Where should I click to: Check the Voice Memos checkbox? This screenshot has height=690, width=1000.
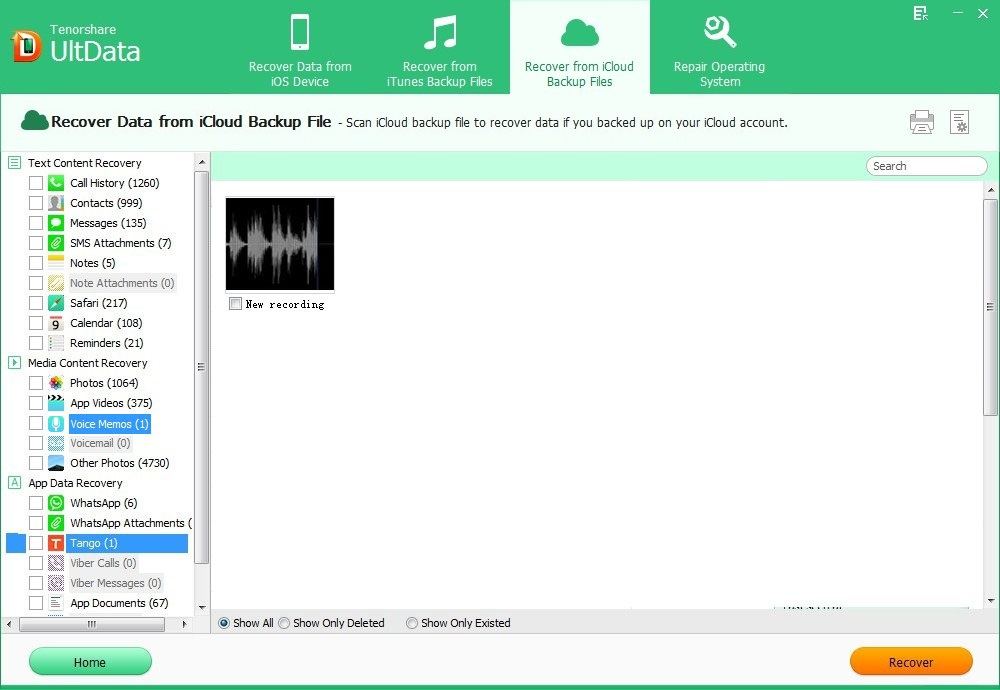37,423
